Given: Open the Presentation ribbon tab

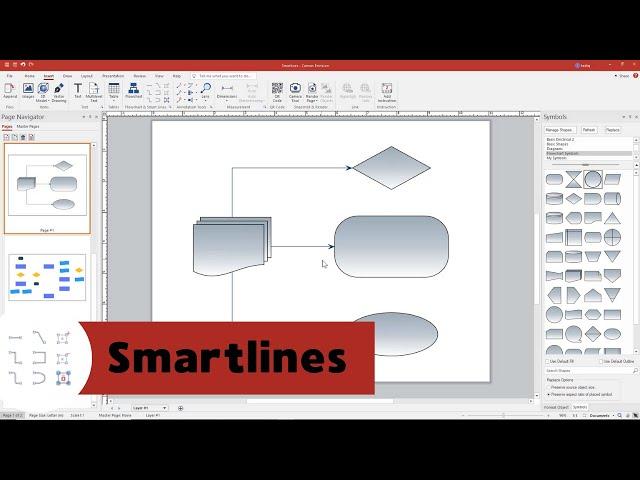Looking at the screenshot, I should (x=113, y=76).
